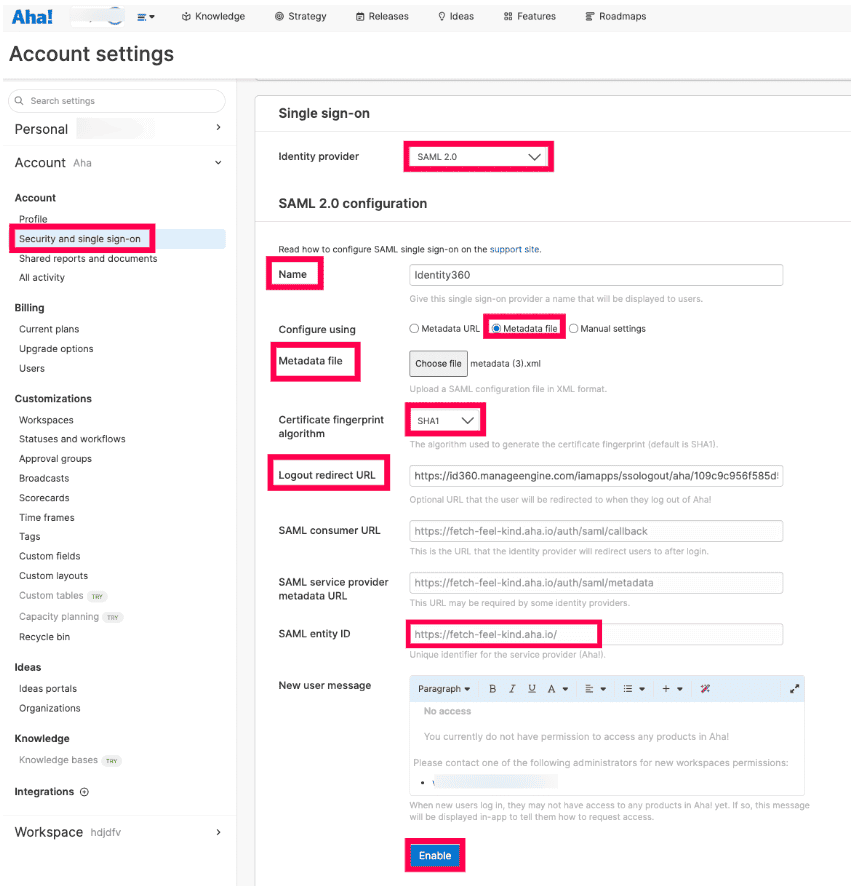Open Capacity planning settings
858x886 pixels.
[x=59, y=616]
